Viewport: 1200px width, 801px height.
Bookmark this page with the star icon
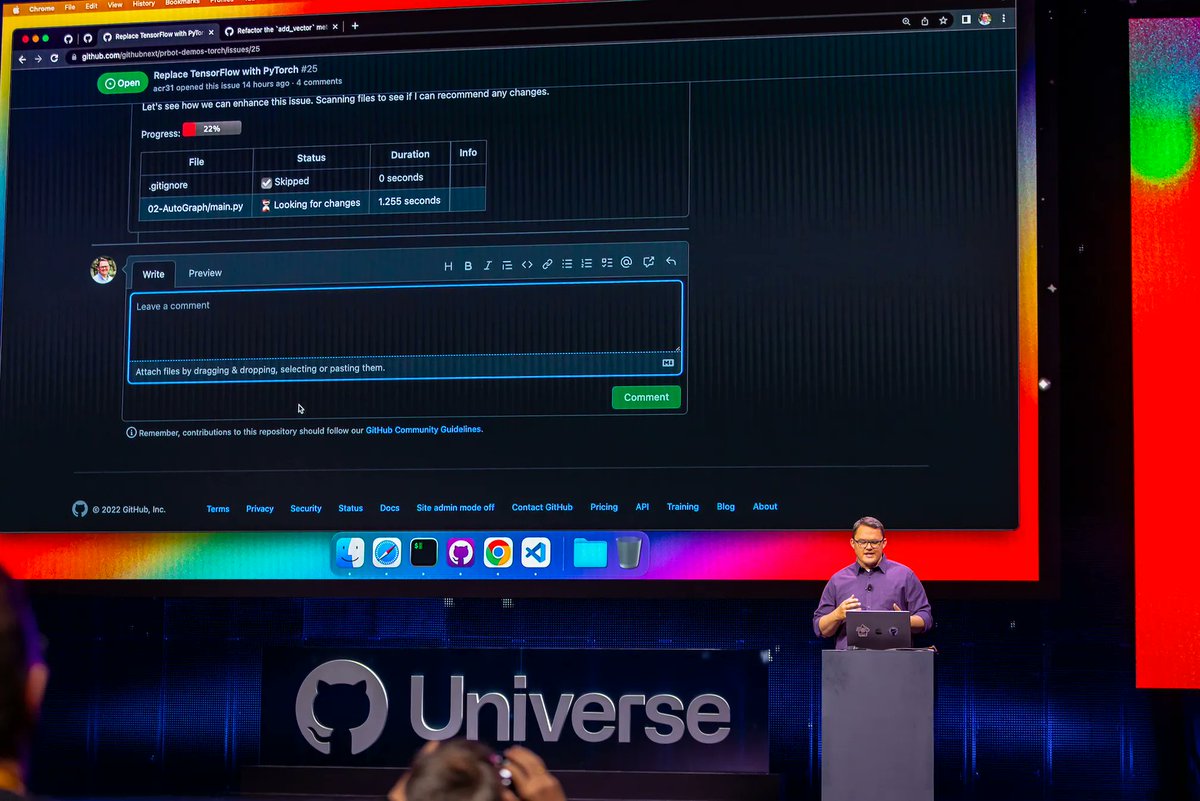943,20
